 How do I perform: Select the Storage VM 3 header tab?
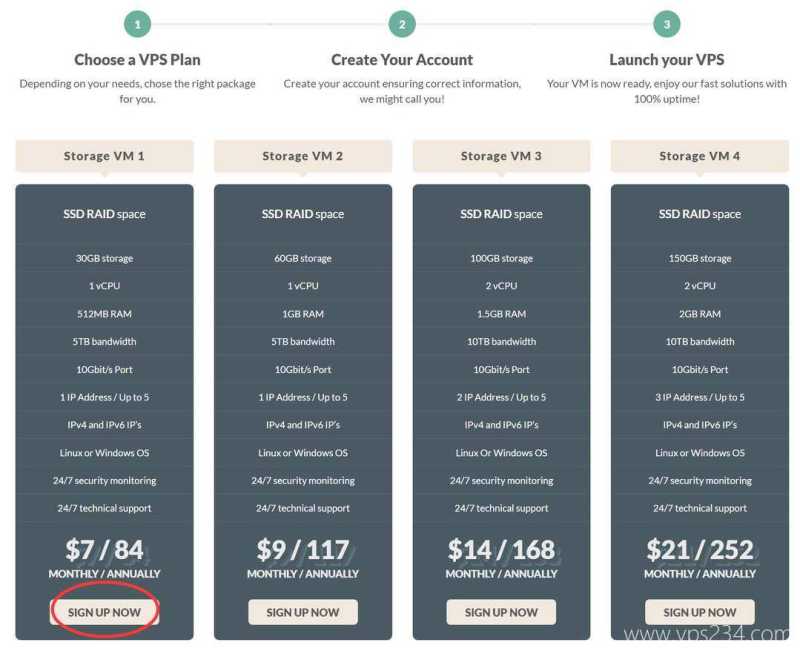pos(501,156)
